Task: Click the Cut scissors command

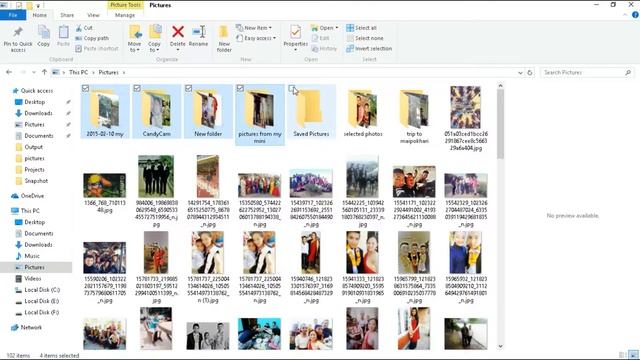Action: click(84, 28)
